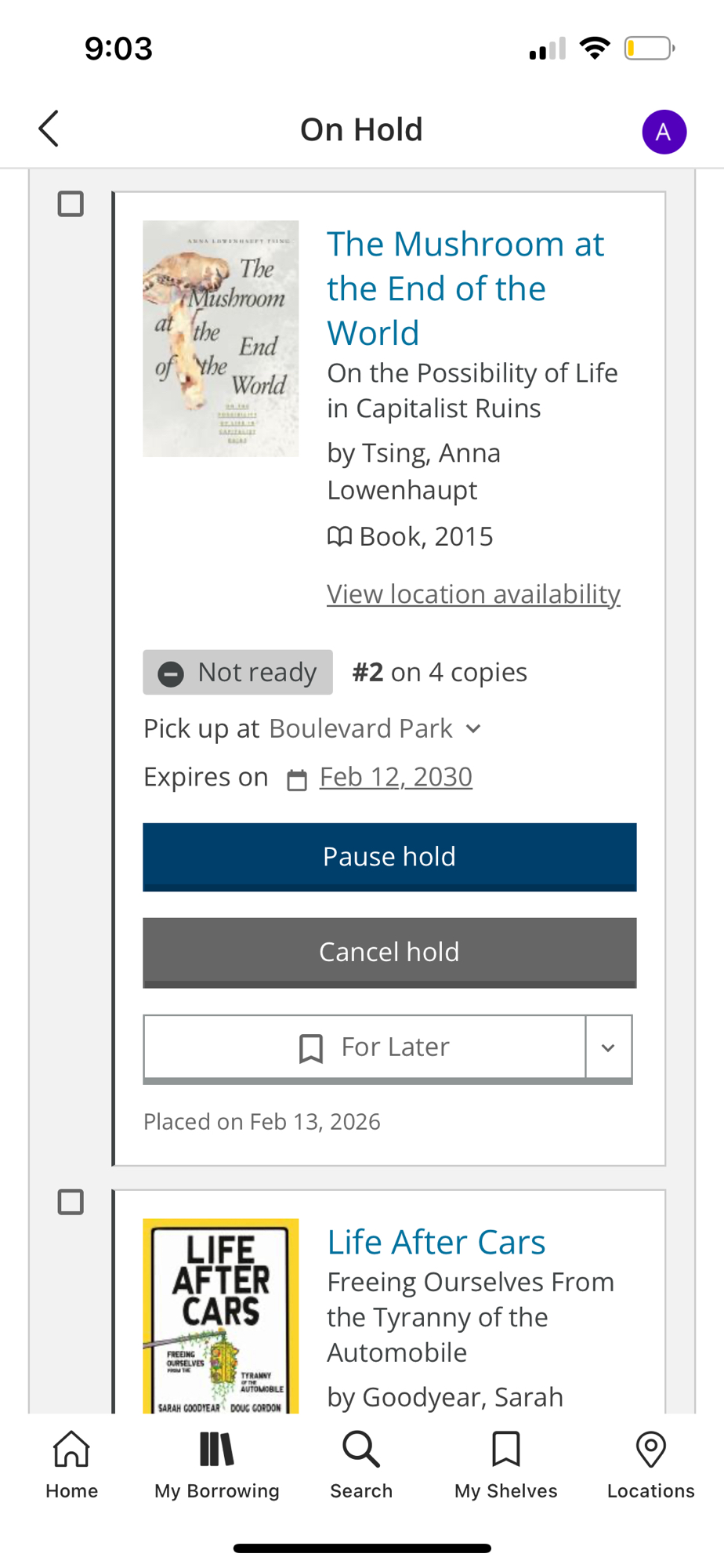Tap the back arrow icon

(x=49, y=129)
